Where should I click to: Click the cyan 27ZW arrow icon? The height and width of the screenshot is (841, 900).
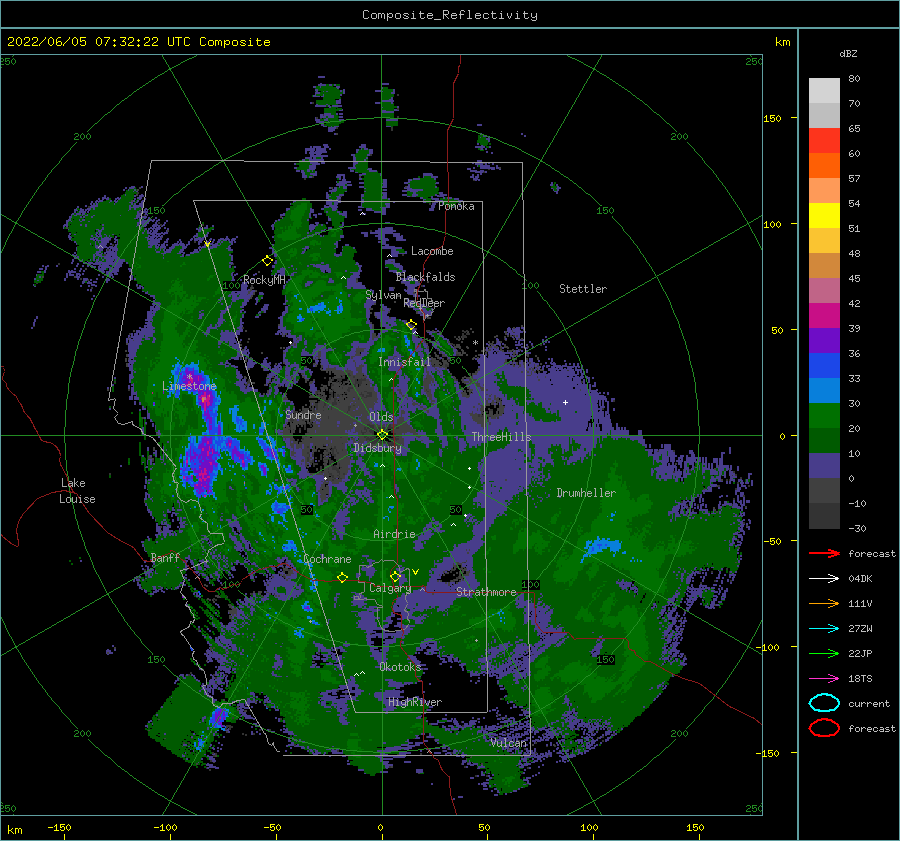(x=824, y=628)
